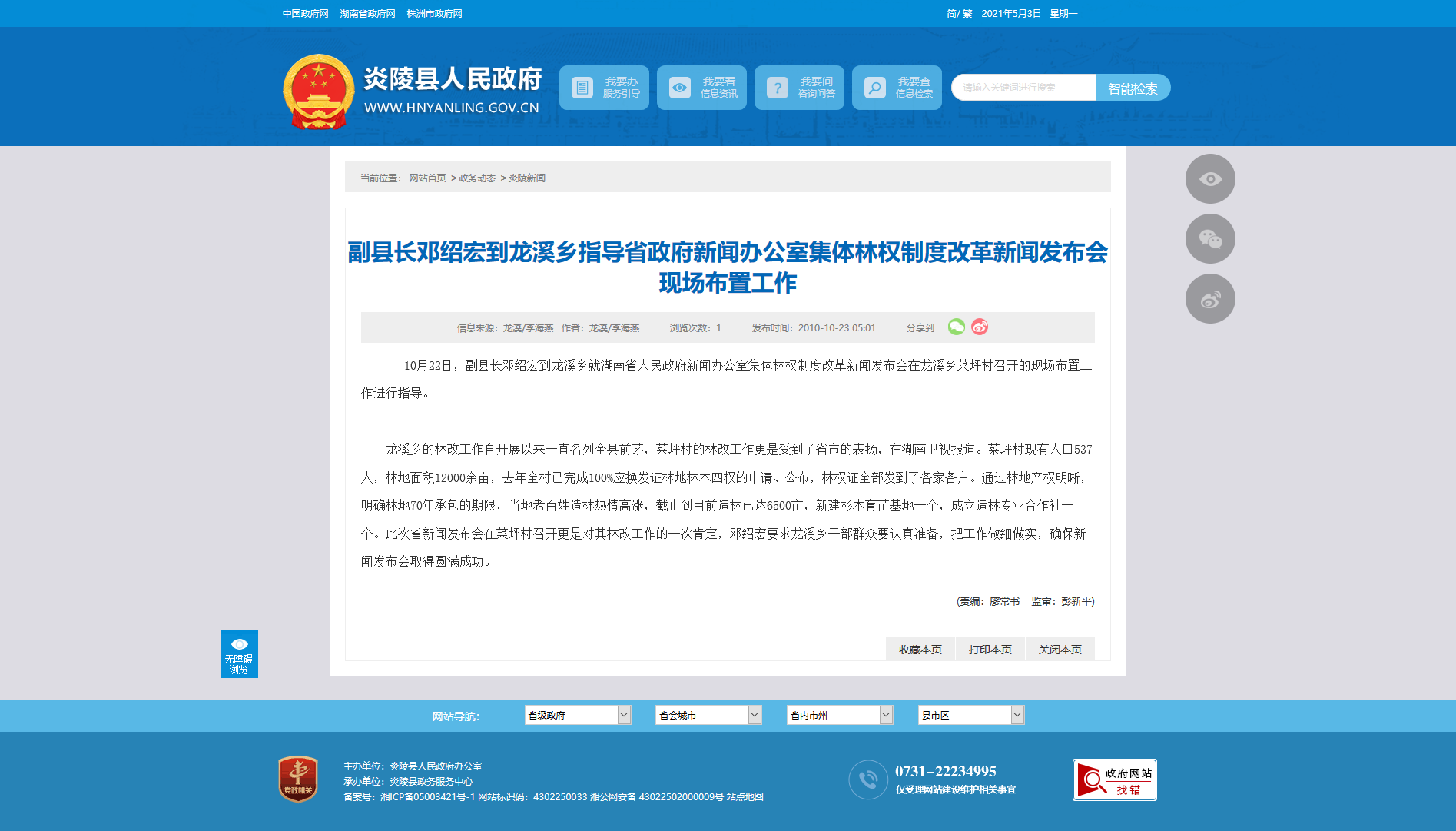1456x831 pixels.
Task: Expand the 省会城市 dropdown
Action: pos(708,715)
